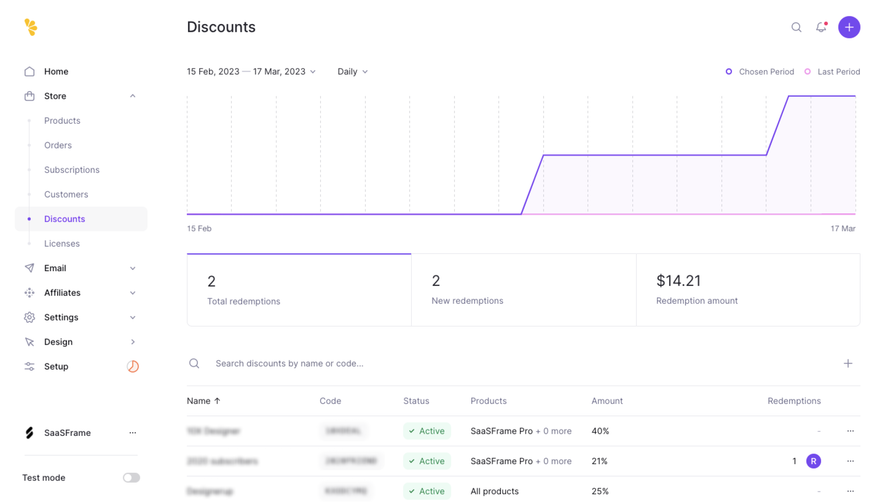Click the Design cursor icon

pyautogui.click(x=29, y=342)
